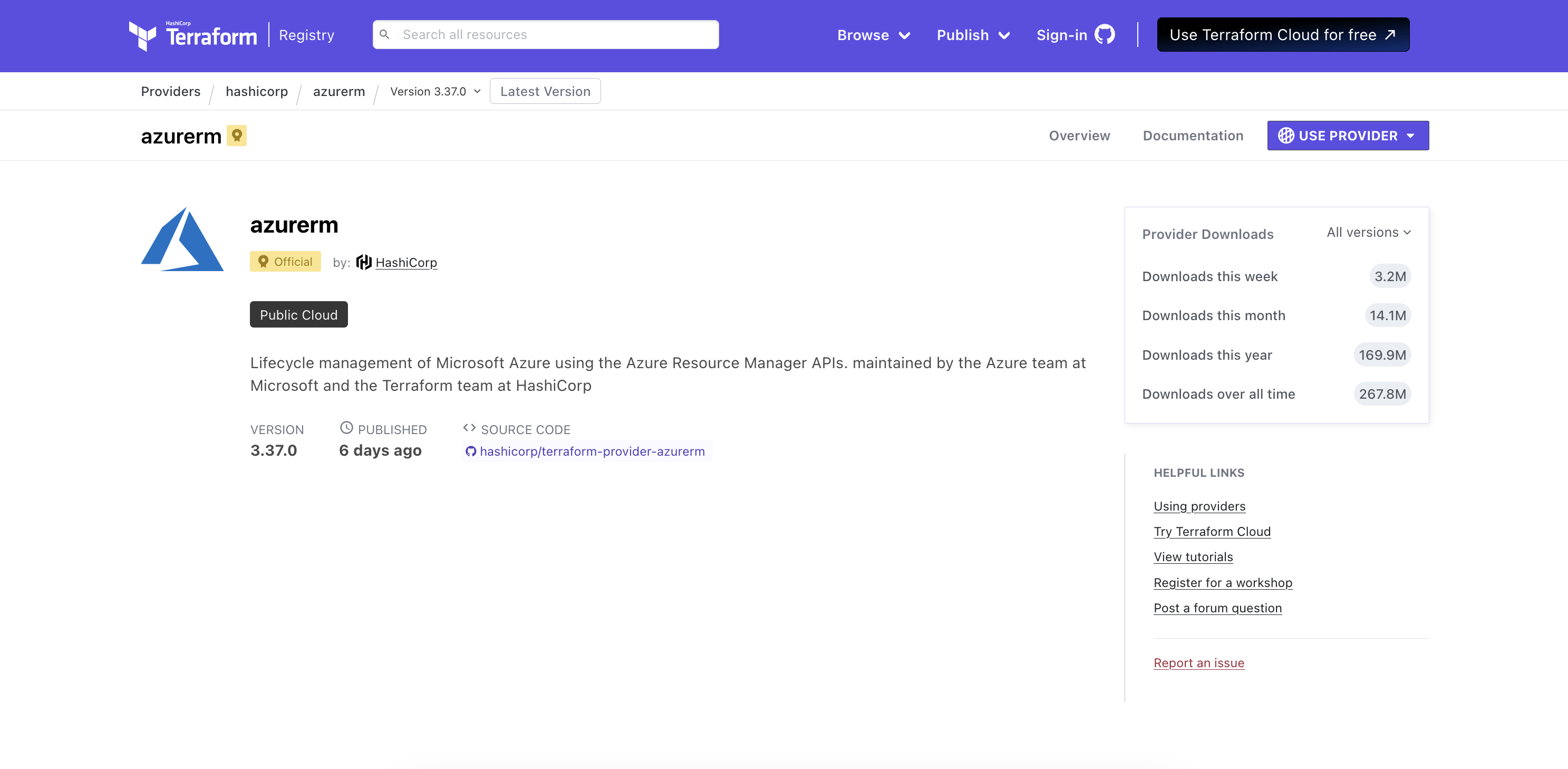Viewport: 1568px width, 769px height.
Task: Switch to the Overview tab
Action: pos(1079,135)
